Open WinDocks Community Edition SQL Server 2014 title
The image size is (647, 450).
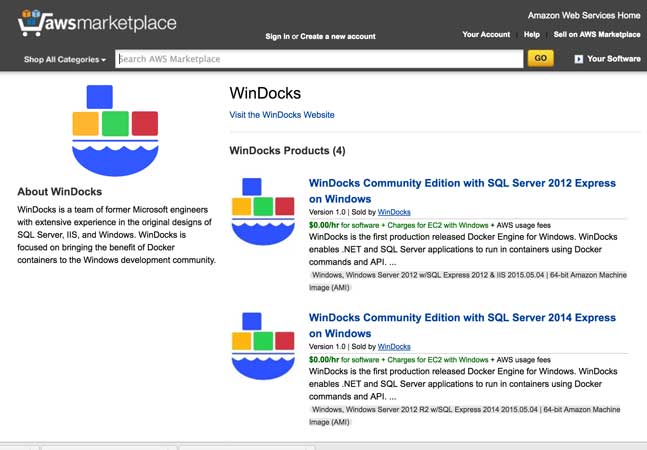(462, 325)
